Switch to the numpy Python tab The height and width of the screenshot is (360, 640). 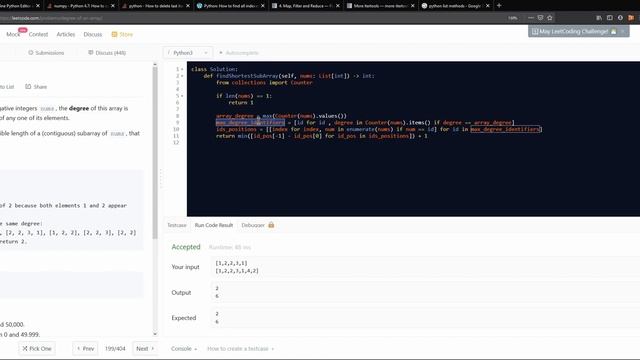[x=80, y=6]
